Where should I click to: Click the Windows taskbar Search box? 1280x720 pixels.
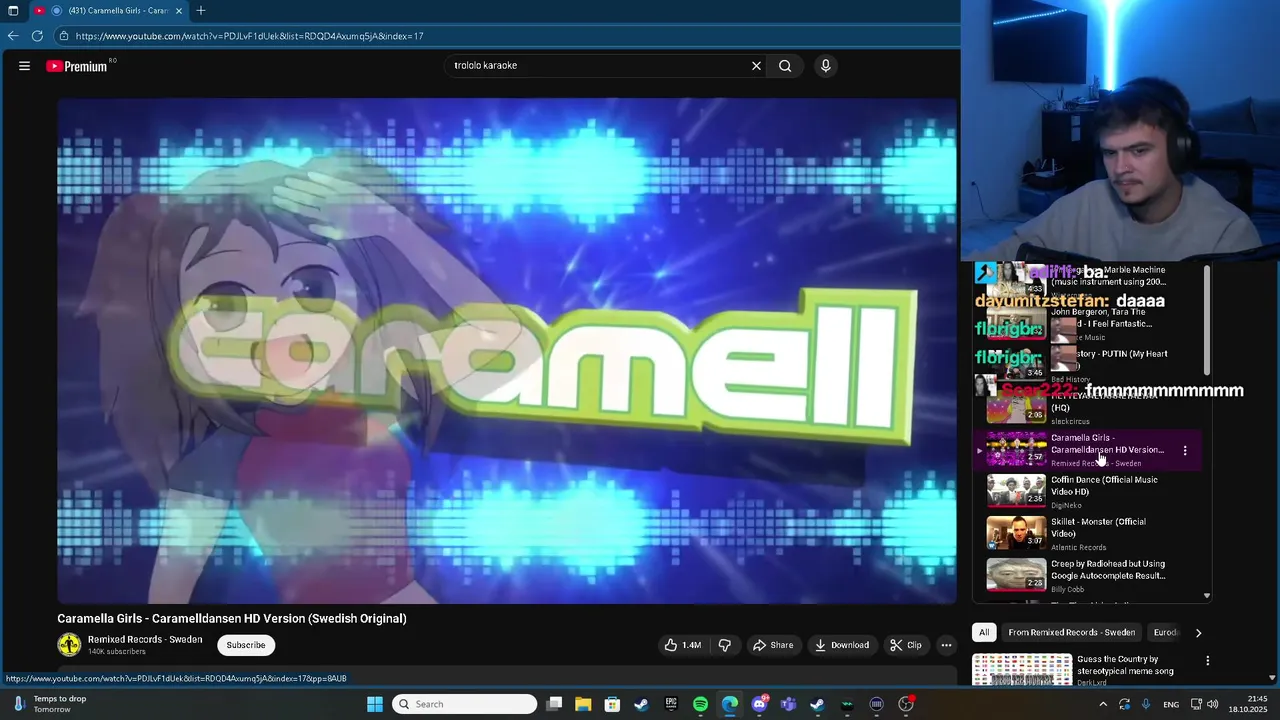(465, 704)
